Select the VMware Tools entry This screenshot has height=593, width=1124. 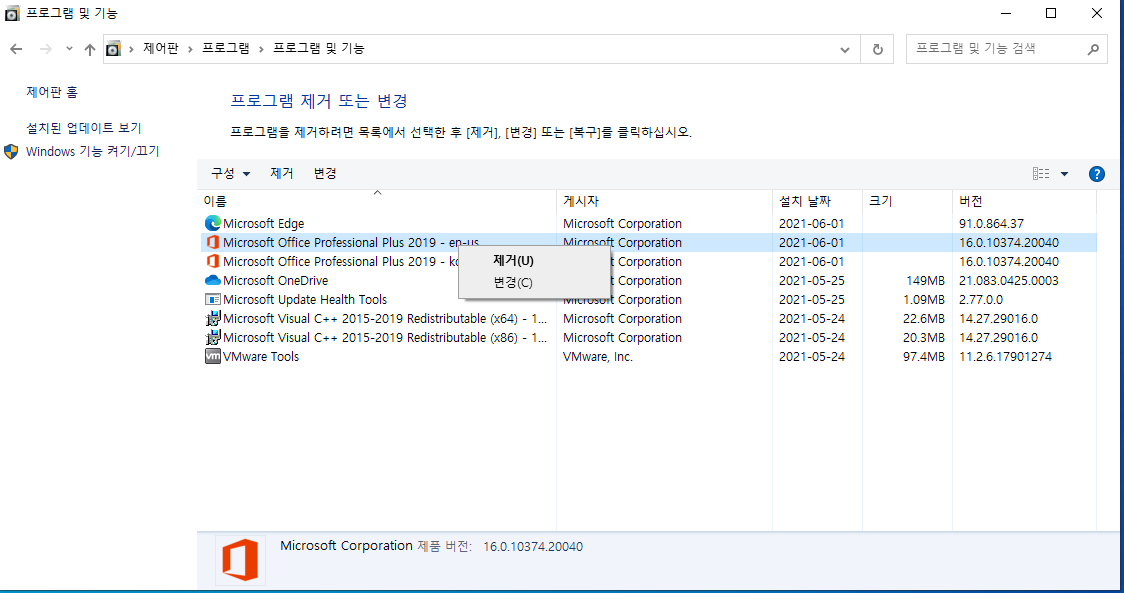(261, 356)
